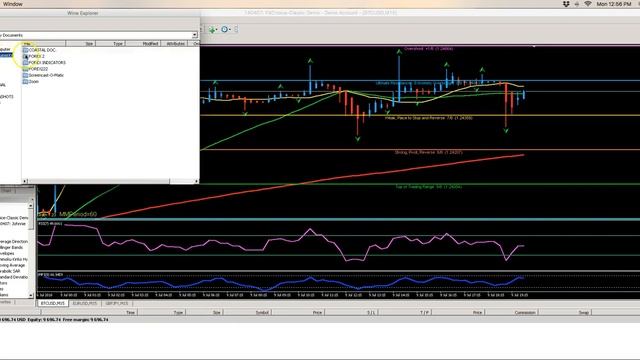Select the Zoom folder
The height and width of the screenshot is (360, 640).
click(33, 82)
